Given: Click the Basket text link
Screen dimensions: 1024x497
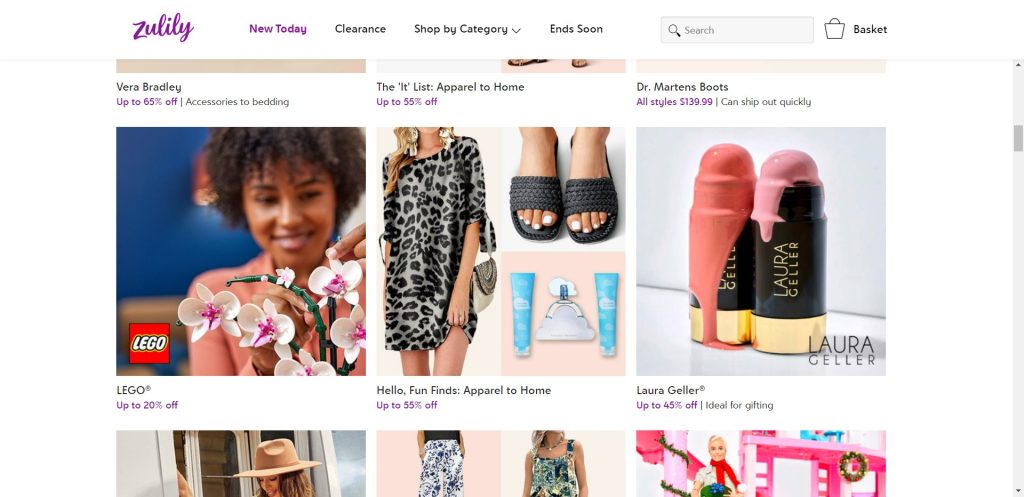Looking at the screenshot, I should 870,29.
